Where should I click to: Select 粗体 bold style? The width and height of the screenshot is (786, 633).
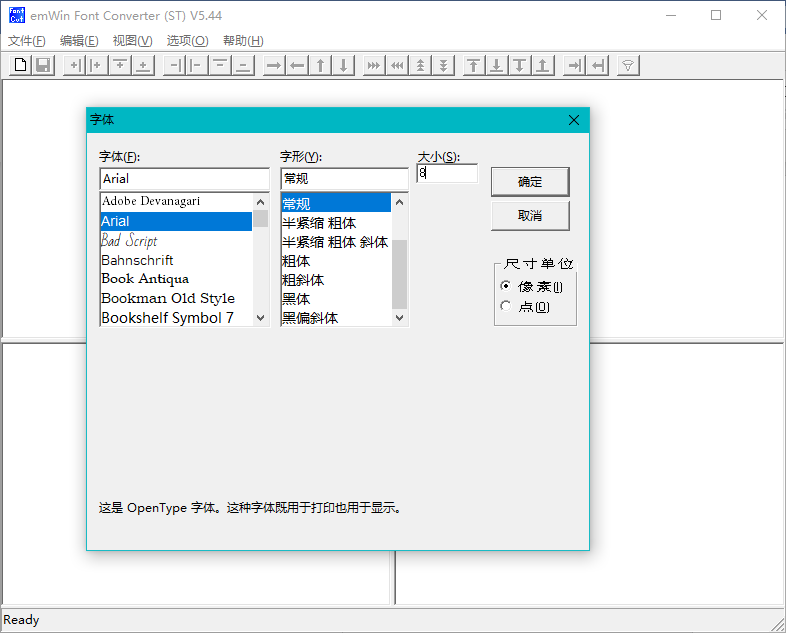click(x=336, y=261)
